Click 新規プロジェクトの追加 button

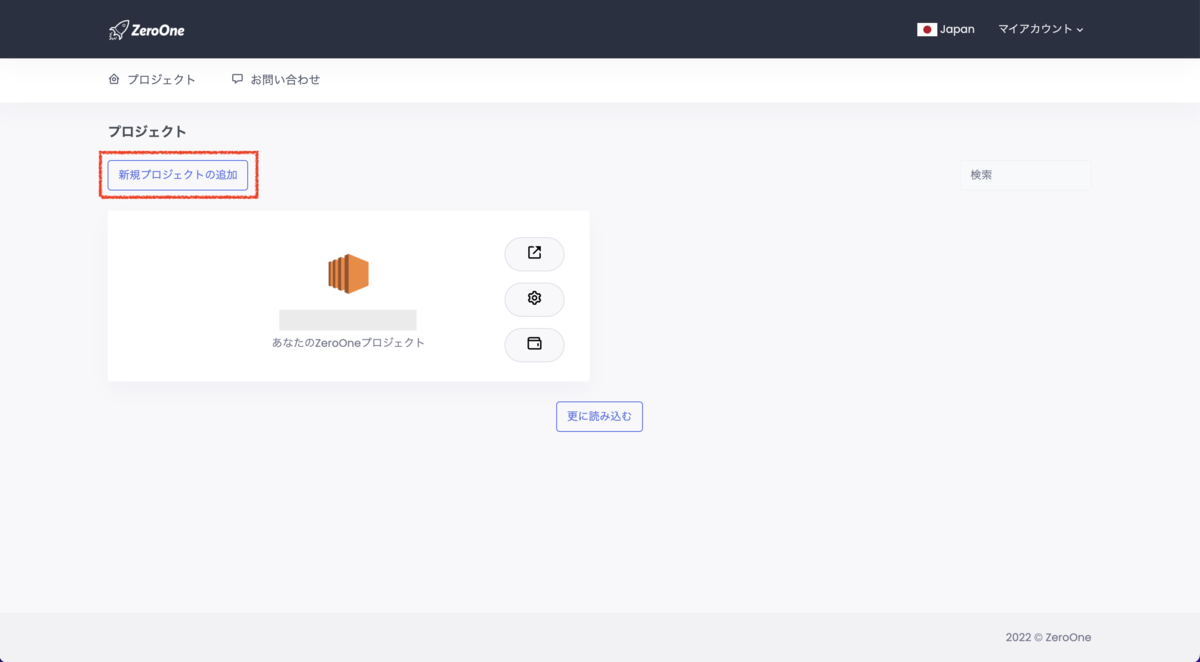tap(178, 175)
